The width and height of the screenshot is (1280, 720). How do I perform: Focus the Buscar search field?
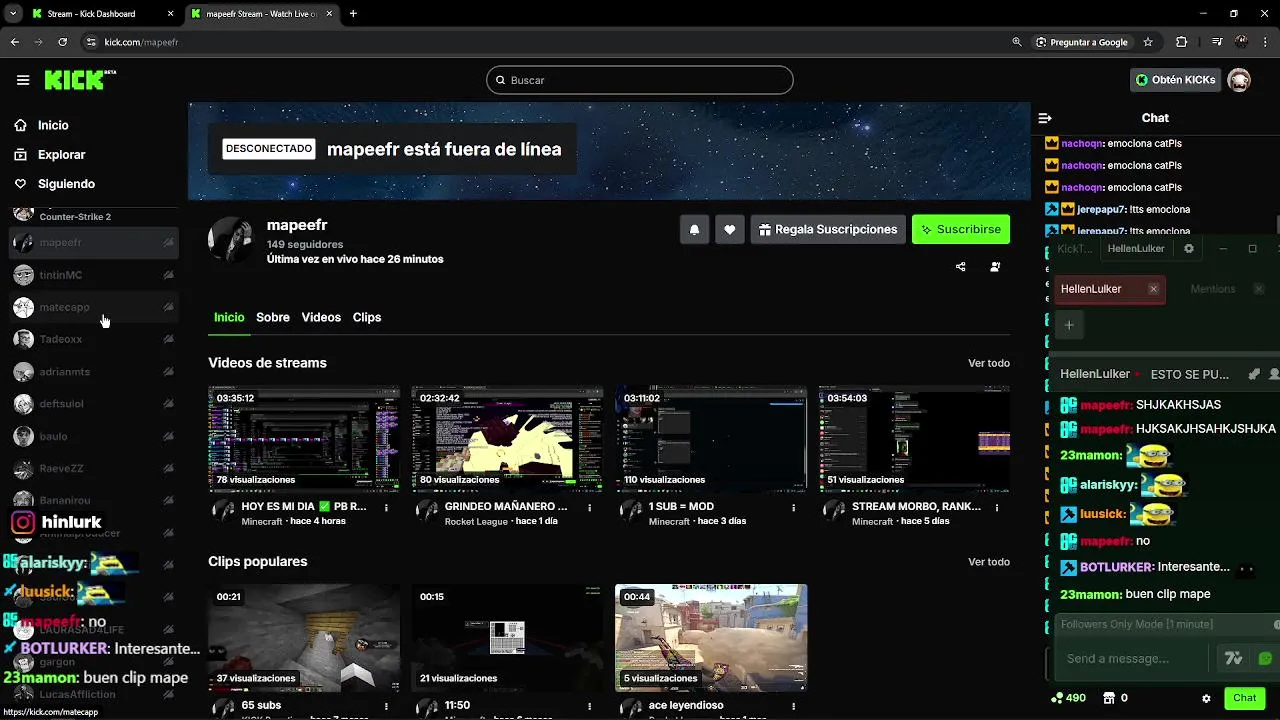[x=640, y=80]
